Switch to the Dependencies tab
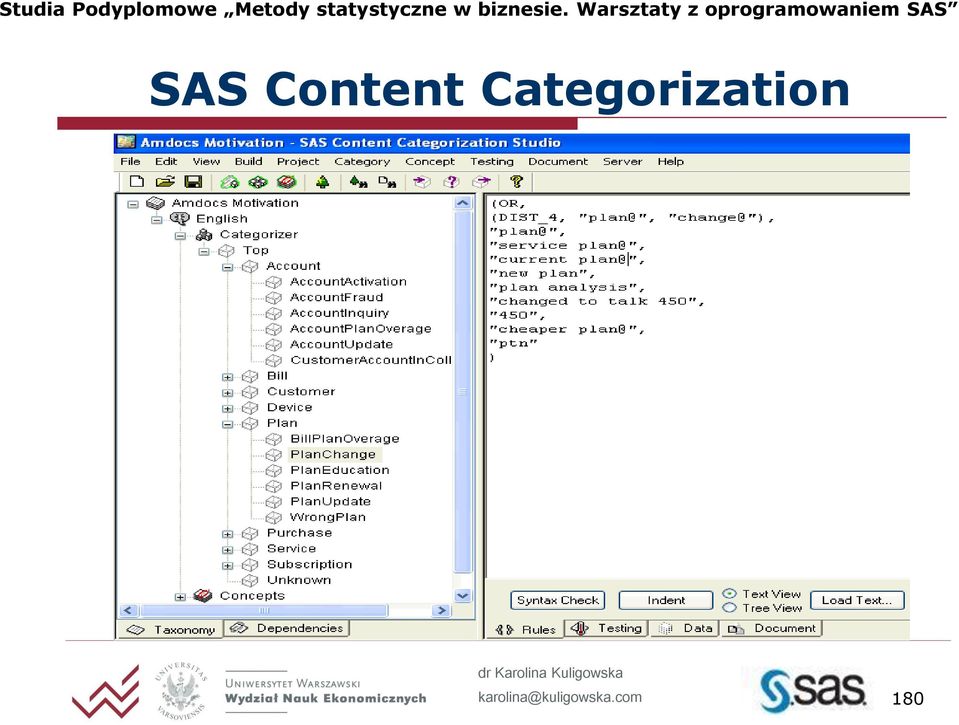Viewport: 959px width, 725px height. 287,628
